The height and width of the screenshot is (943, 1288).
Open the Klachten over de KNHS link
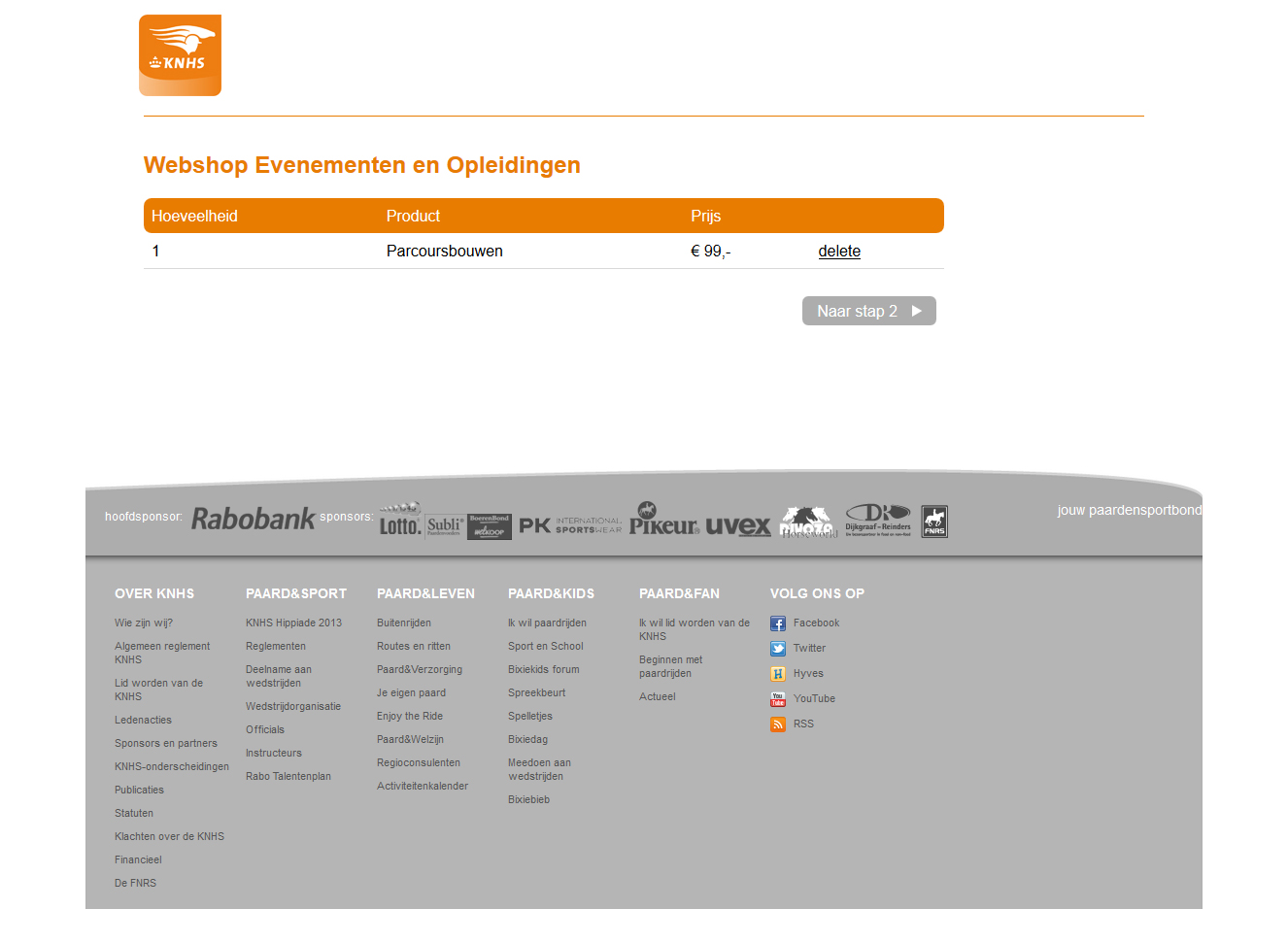[169, 837]
